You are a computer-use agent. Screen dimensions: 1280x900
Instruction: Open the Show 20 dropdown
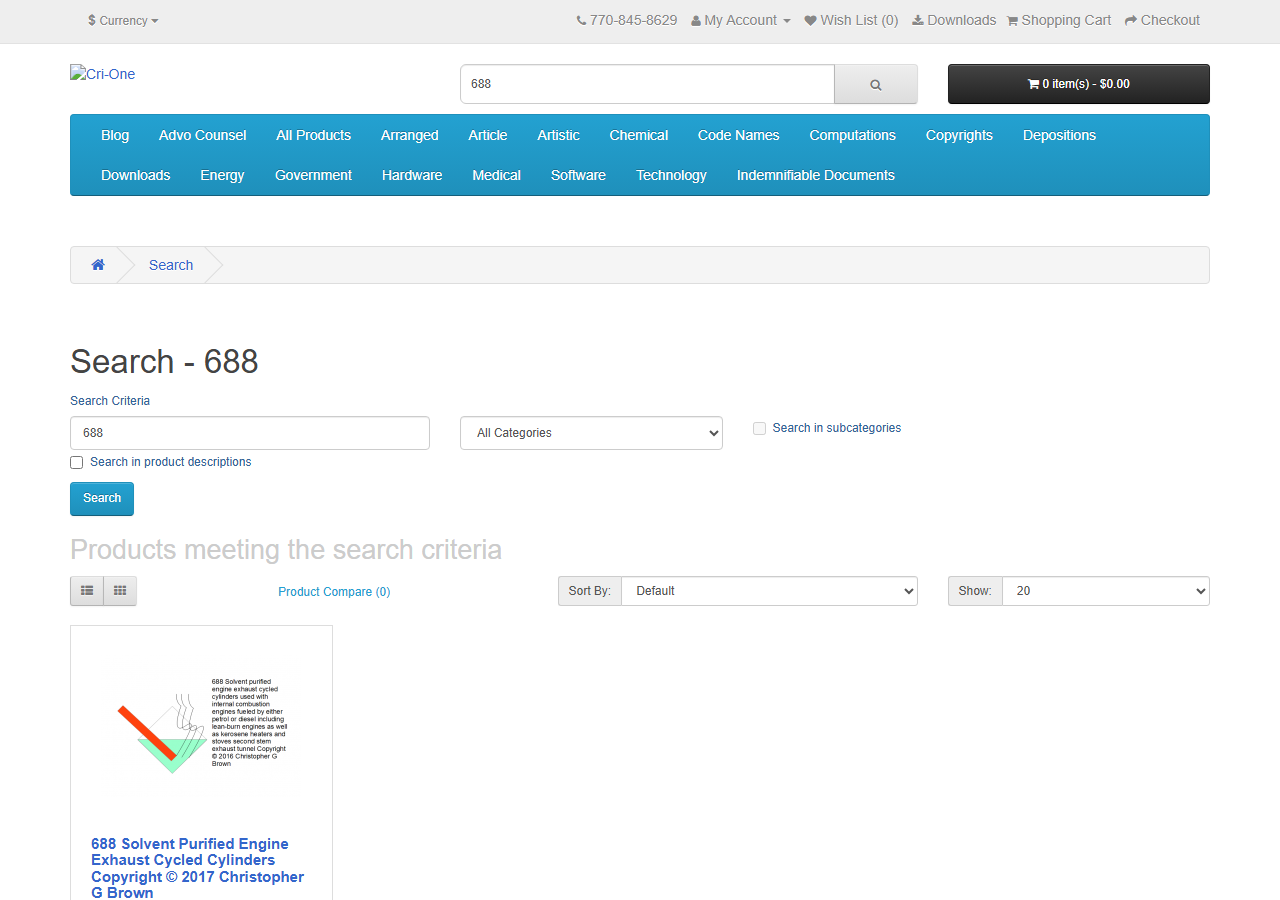pyautogui.click(x=1105, y=591)
